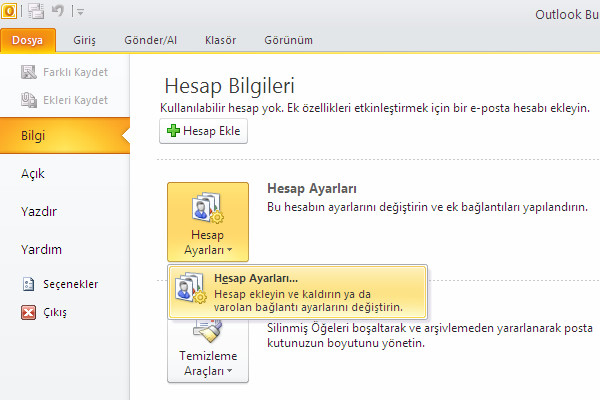Open the Görünüm ribbon tab

pos(286,40)
